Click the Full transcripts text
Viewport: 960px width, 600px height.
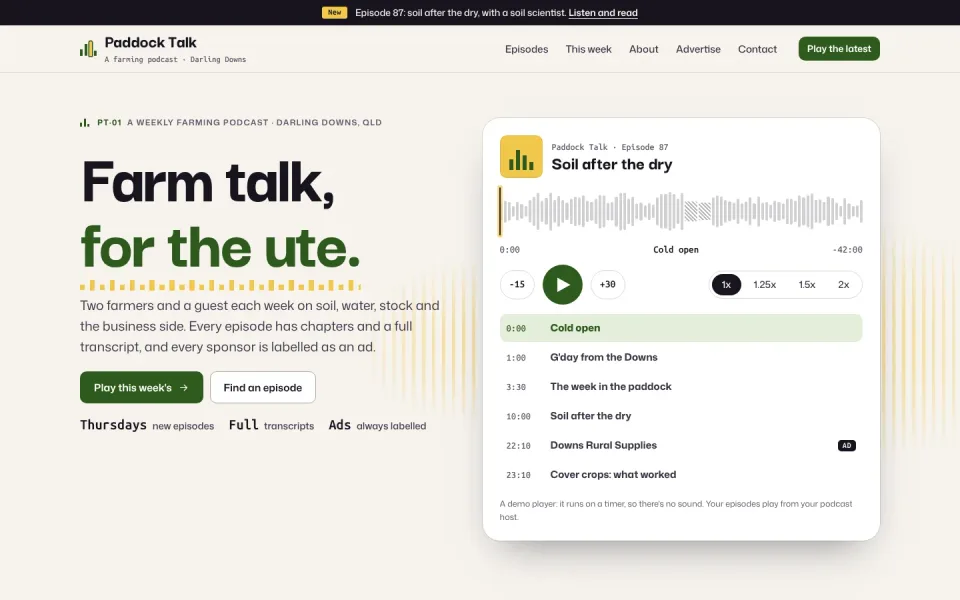(x=271, y=426)
